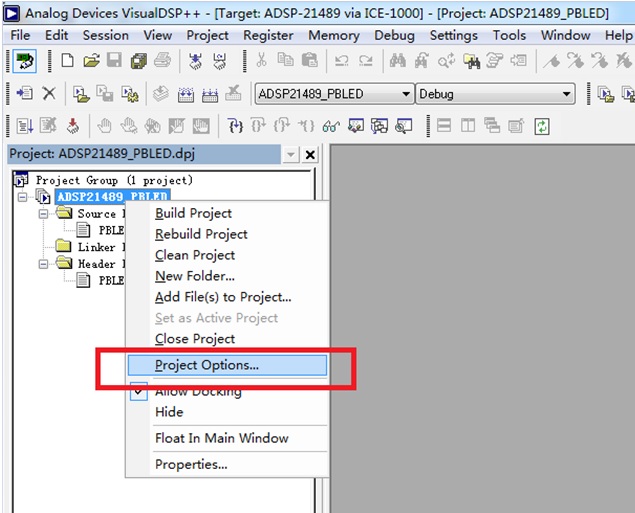Click the glasses watch icon
Viewport: 635px width, 513px height.
(x=331, y=126)
